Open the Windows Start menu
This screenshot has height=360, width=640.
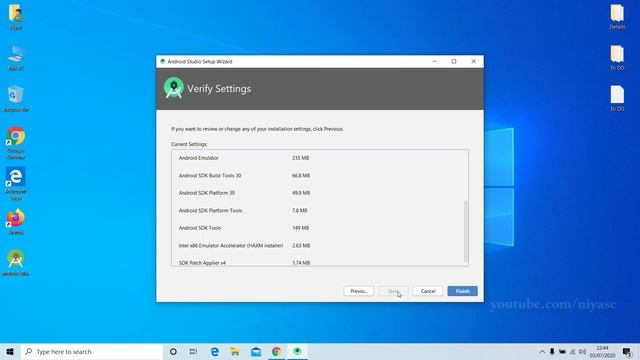[10, 351]
